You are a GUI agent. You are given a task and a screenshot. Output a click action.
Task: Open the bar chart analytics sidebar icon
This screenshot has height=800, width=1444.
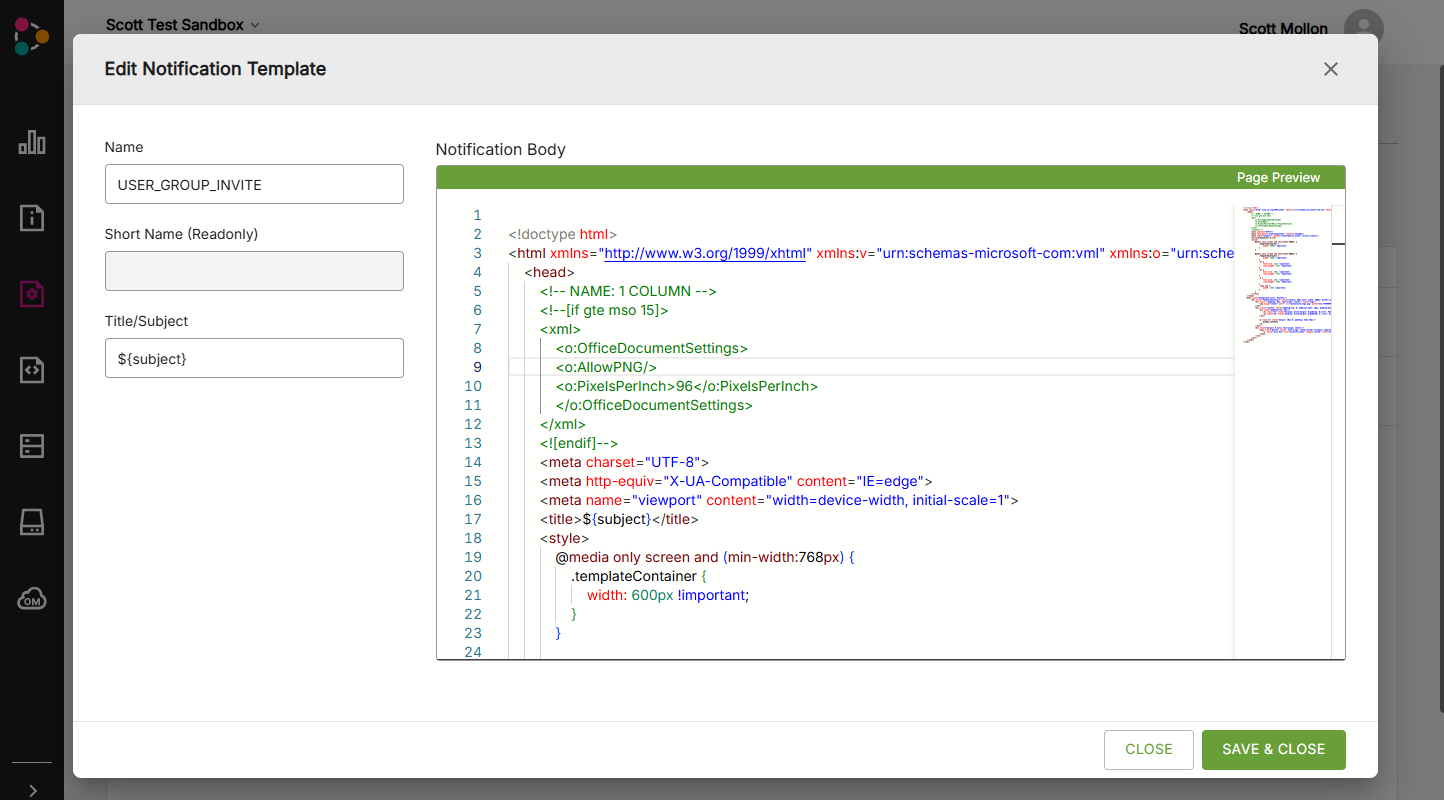coord(32,142)
